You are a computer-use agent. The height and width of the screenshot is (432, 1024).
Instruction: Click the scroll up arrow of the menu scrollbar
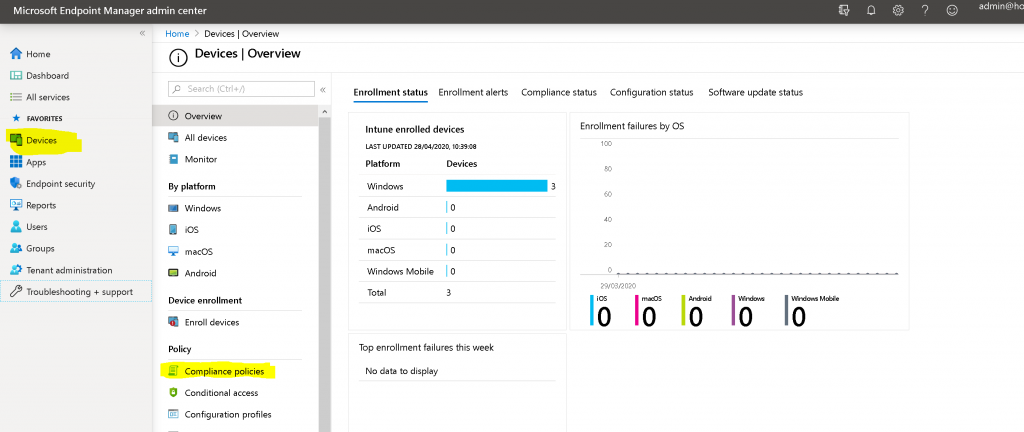point(324,112)
